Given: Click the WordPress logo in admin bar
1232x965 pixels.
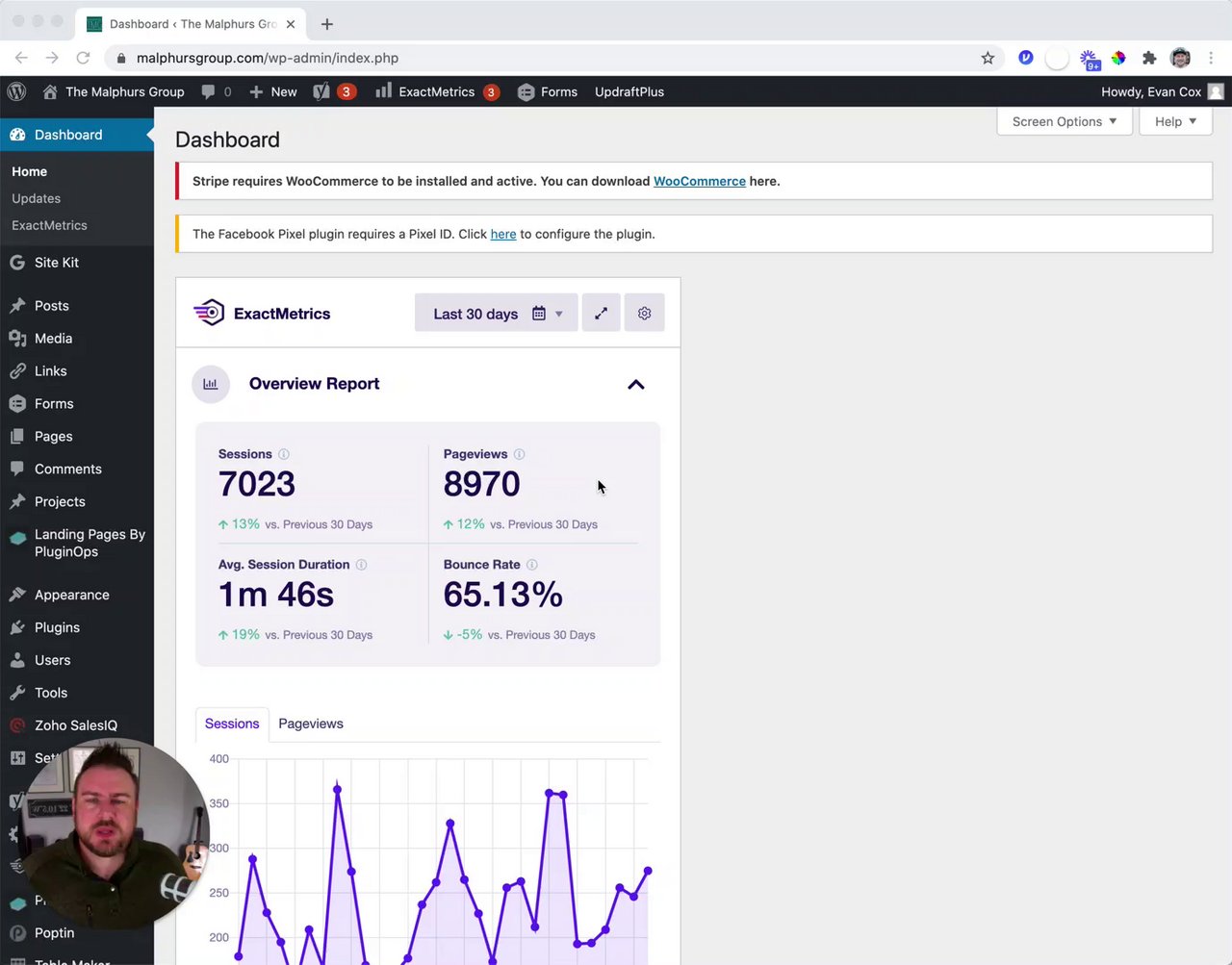Looking at the screenshot, I should coord(16,91).
